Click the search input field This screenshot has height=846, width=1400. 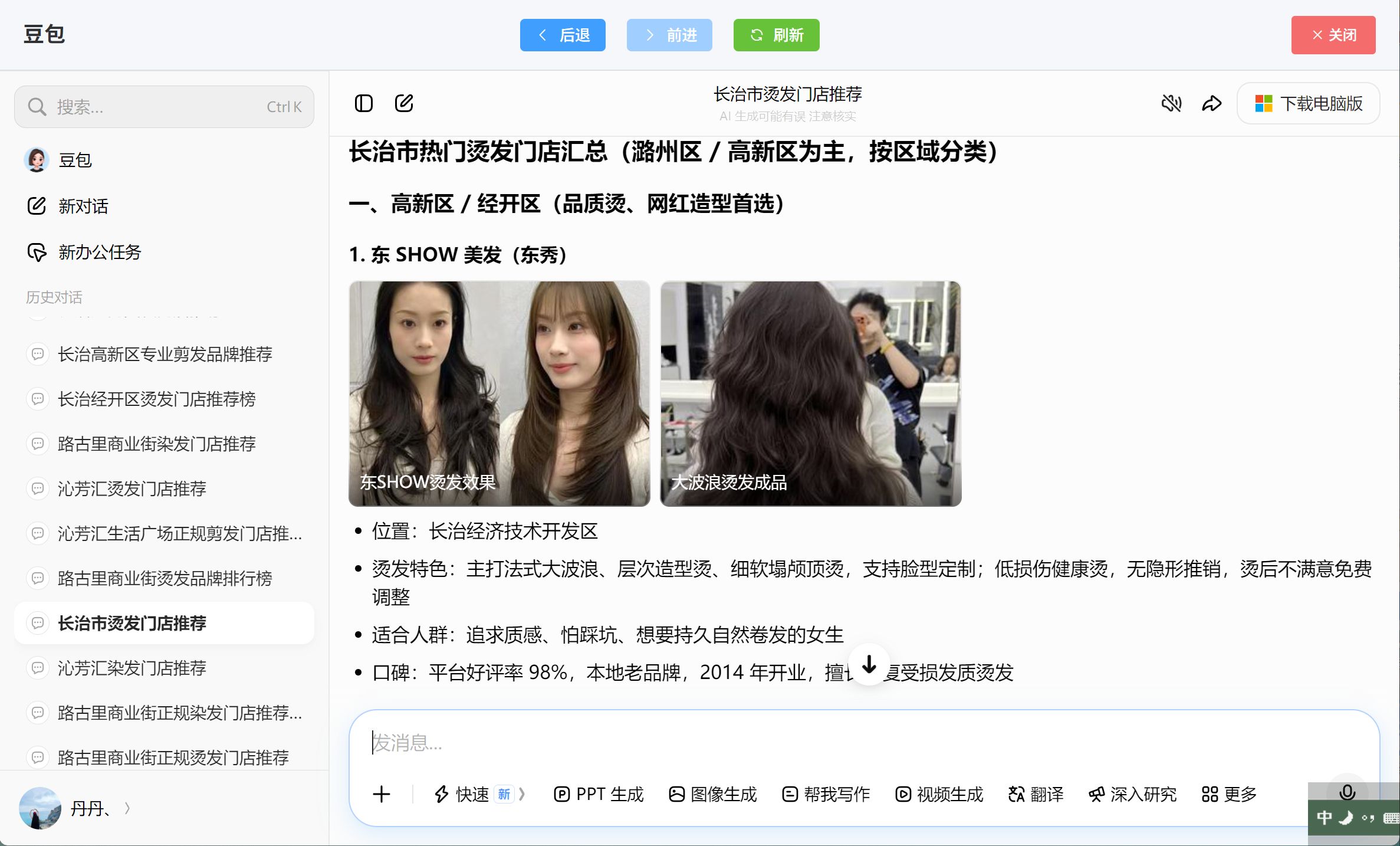(164, 107)
